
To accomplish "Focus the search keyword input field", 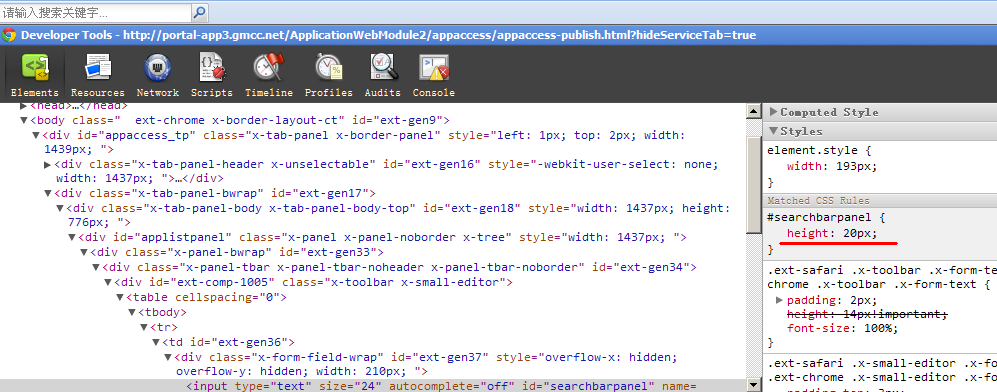I will [x=95, y=12].
